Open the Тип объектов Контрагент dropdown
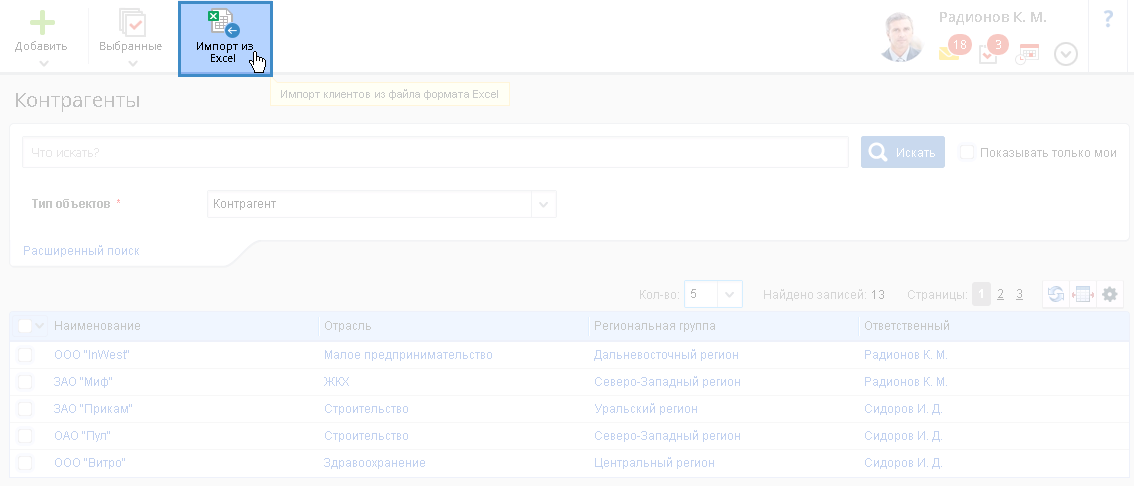The height and width of the screenshot is (486, 1134). click(x=382, y=204)
